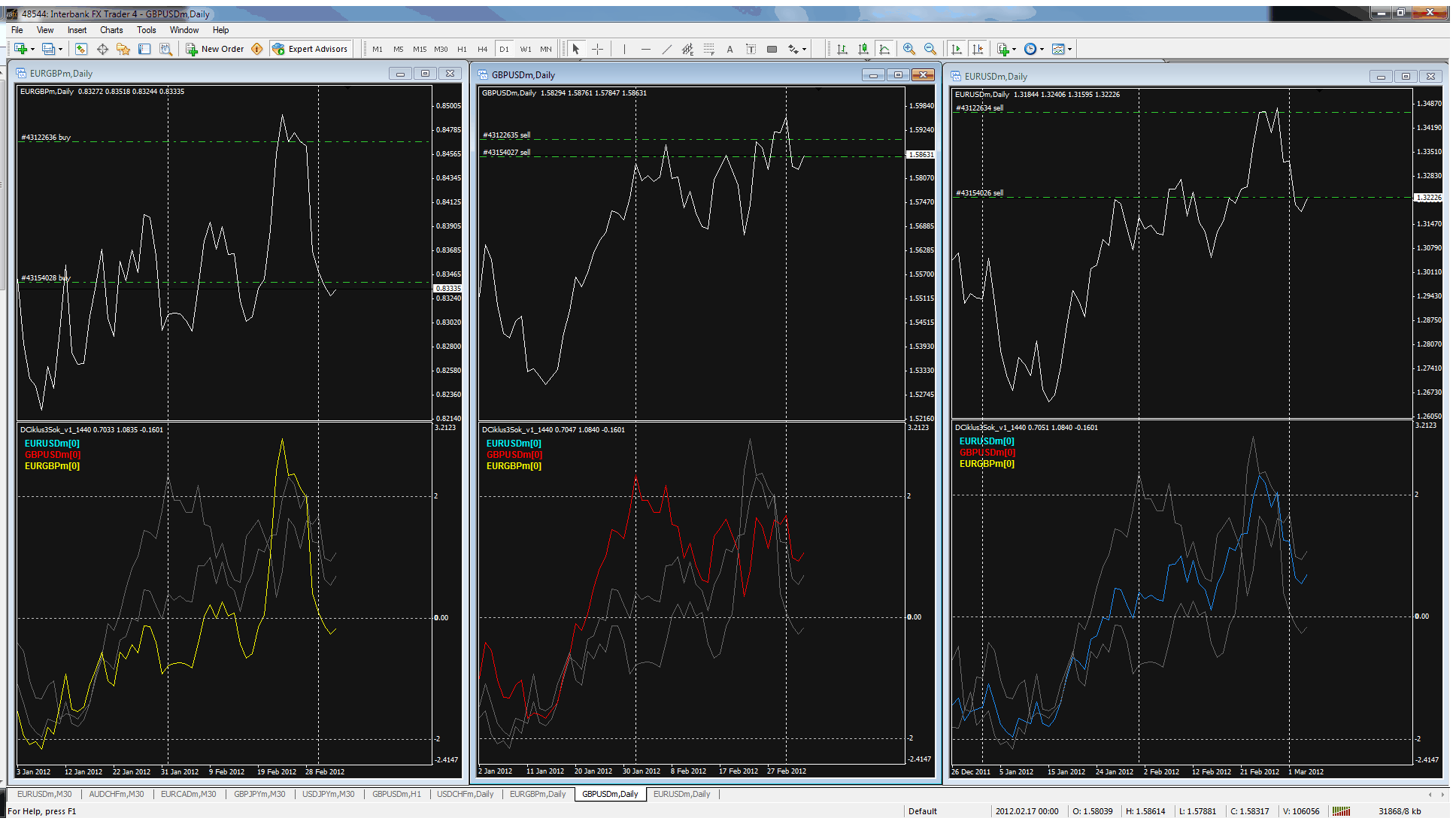The image size is (1456, 824).
Task: Open the Navigator folder-star icon
Action: (123, 49)
